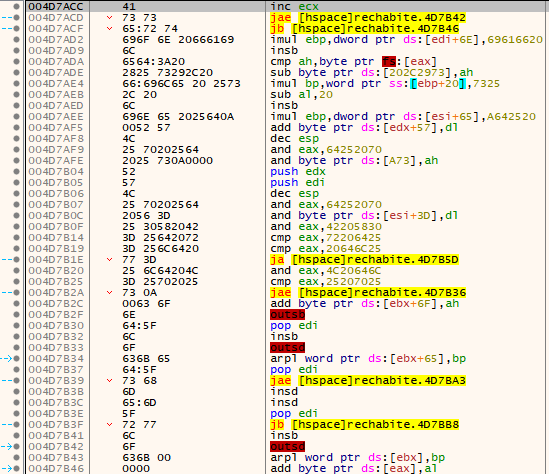Click the red jump chevron on 004D7B39 row

pyautogui.click(x=110, y=381)
